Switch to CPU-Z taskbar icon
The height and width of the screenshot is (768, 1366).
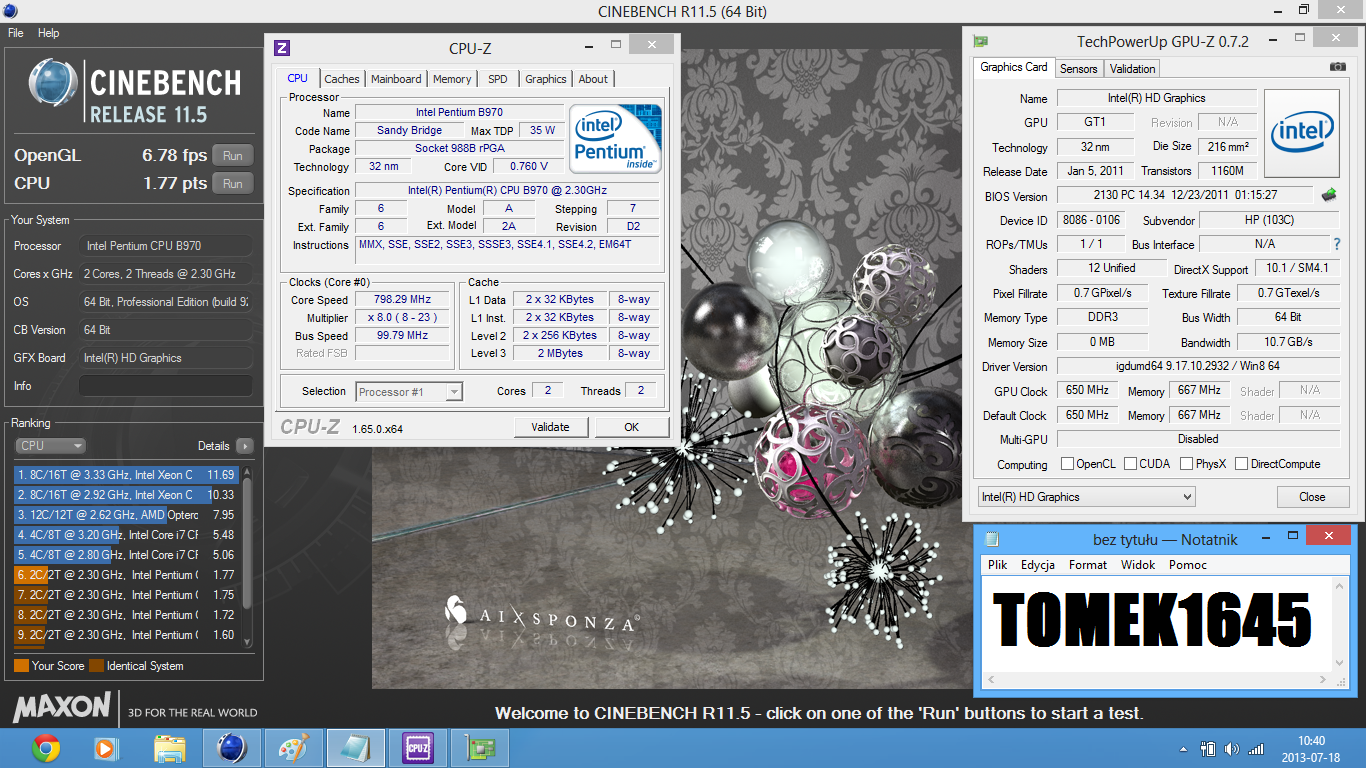pos(417,748)
